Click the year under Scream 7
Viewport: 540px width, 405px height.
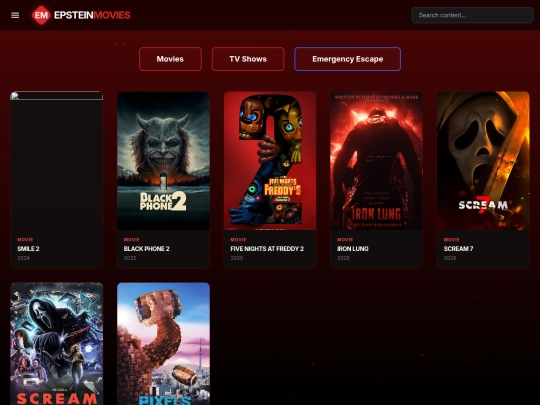(450, 258)
